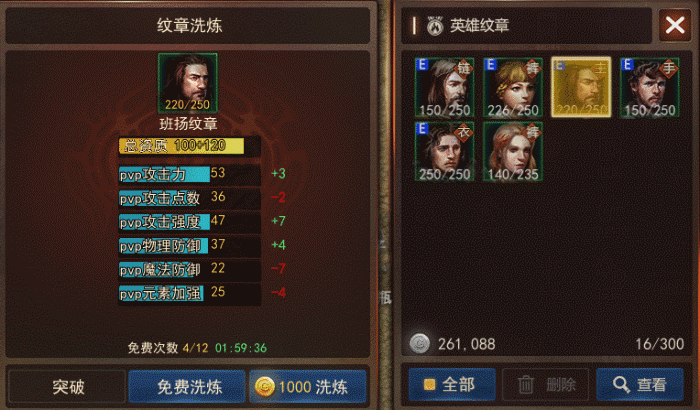
Task: Close the 英雄纹章 panel
Action: click(675, 25)
